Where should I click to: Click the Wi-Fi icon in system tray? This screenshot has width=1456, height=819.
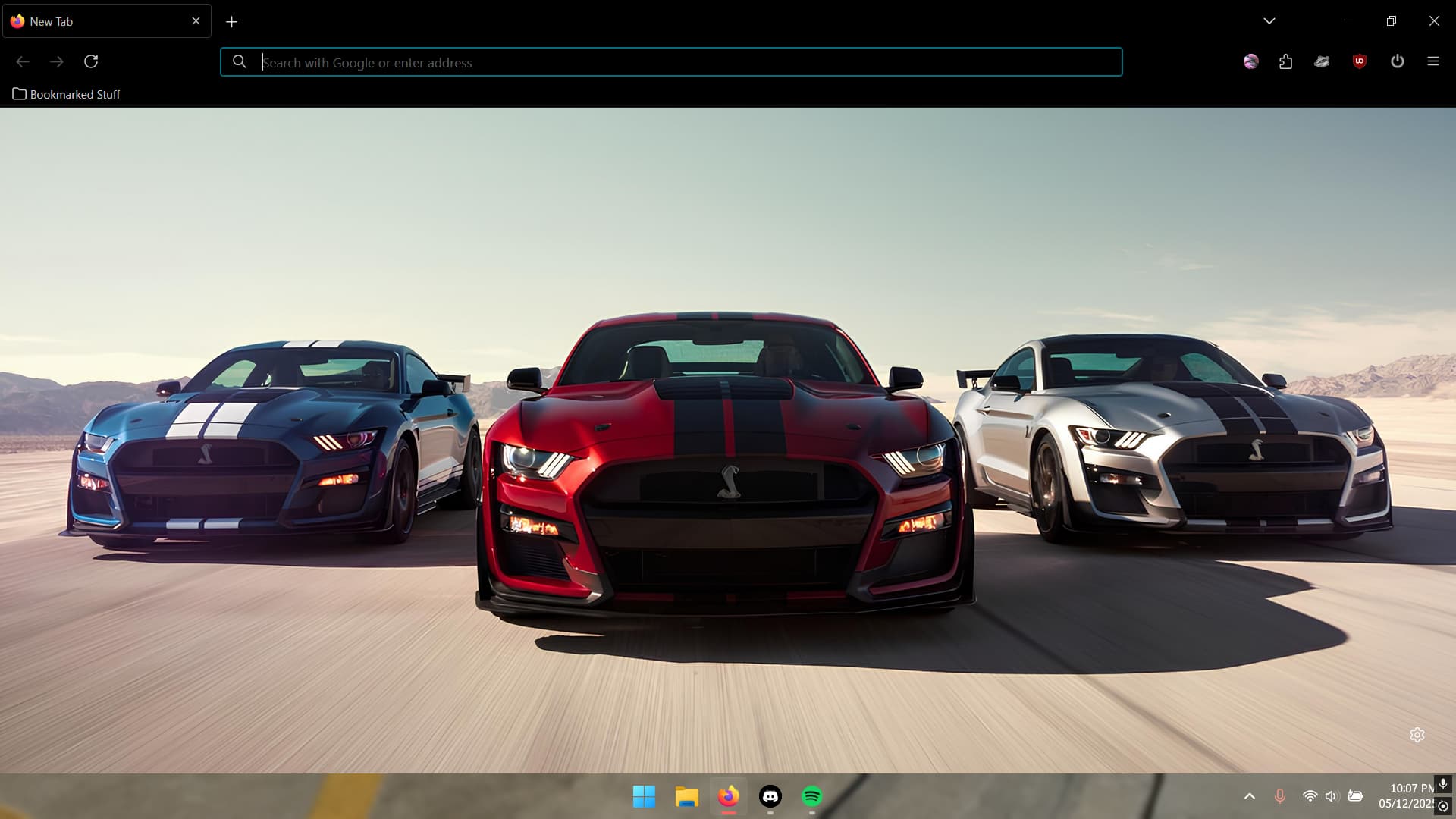pos(1310,796)
